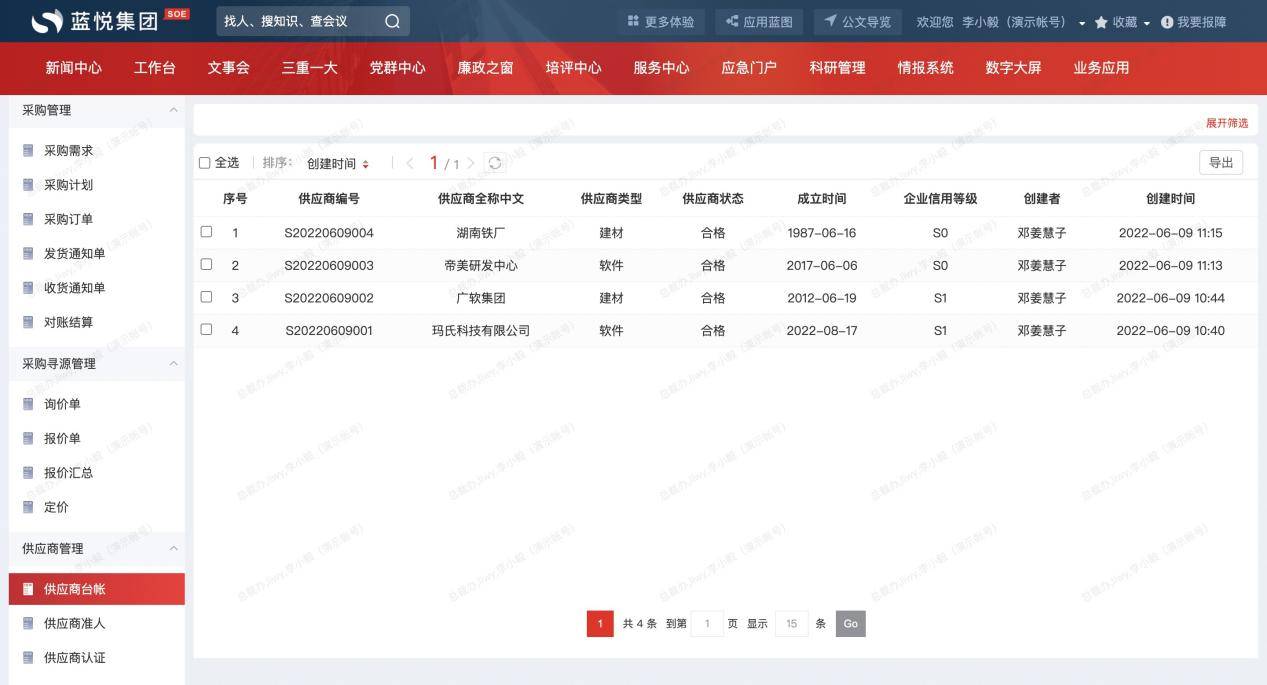This screenshot has width=1267, height=685.
Task: Click 展开筛选 to show filters
Action: tap(1227, 123)
